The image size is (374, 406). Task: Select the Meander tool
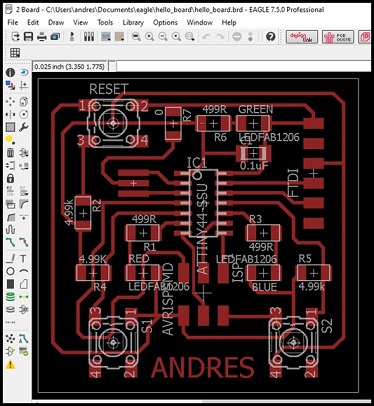(x=10, y=229)
